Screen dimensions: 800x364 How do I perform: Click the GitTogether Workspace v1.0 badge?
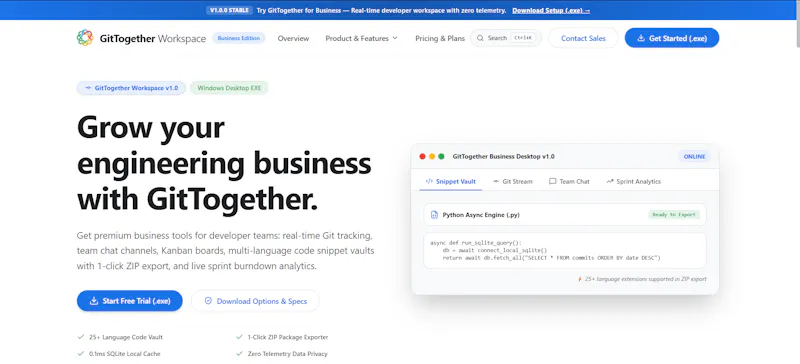[x=131, y=88]
